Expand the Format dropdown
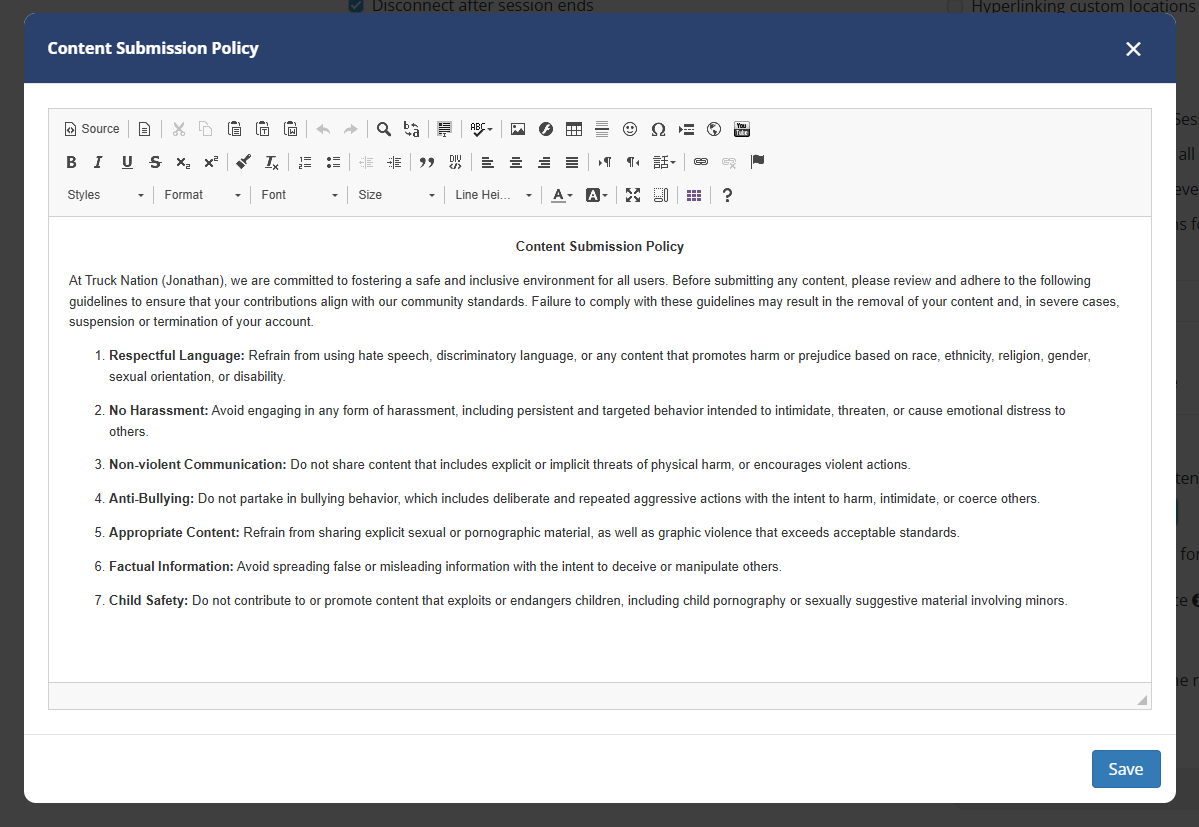 (203, 195)
